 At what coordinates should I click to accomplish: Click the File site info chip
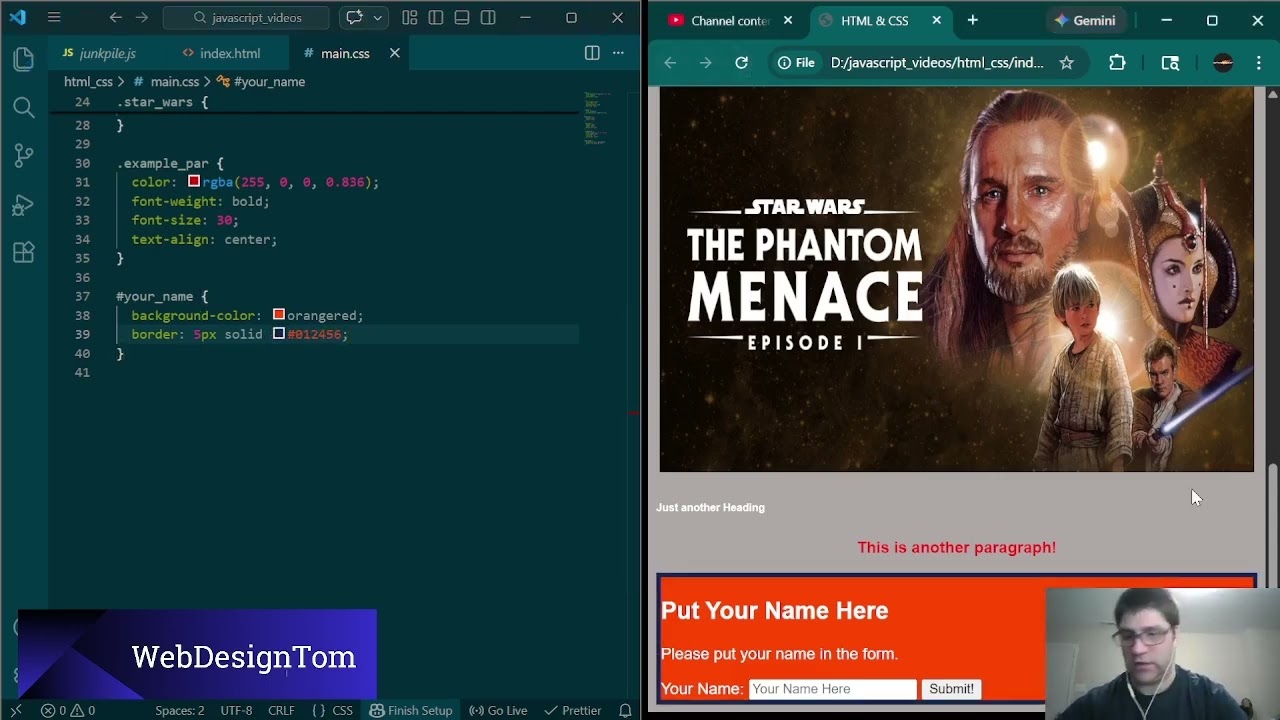click(797, 63)
